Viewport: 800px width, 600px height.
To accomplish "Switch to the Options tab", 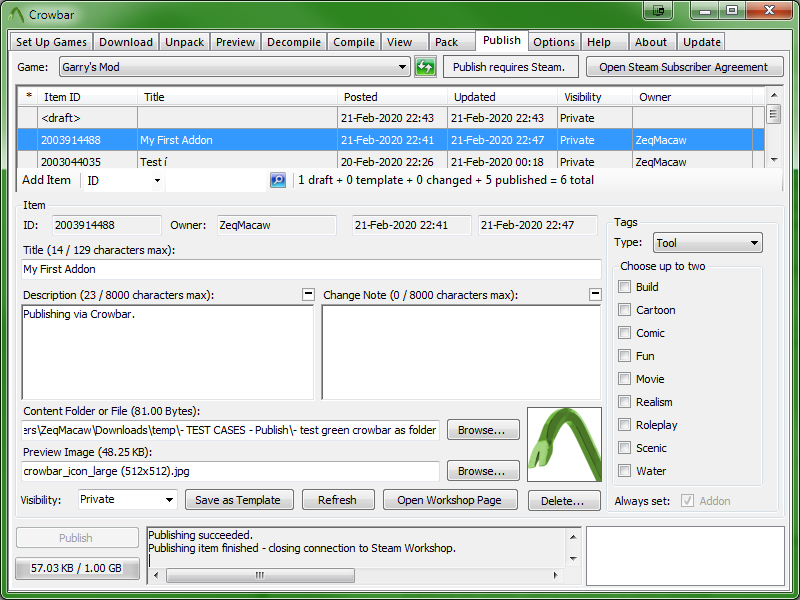I will click(x=554, y=42).
